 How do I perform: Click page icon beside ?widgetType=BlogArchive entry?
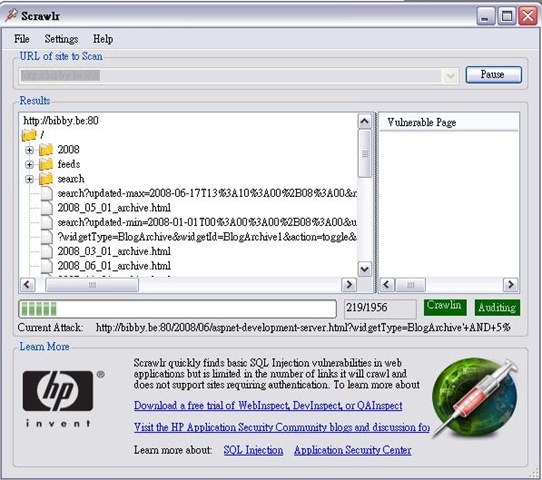click(x=47, y=237)
